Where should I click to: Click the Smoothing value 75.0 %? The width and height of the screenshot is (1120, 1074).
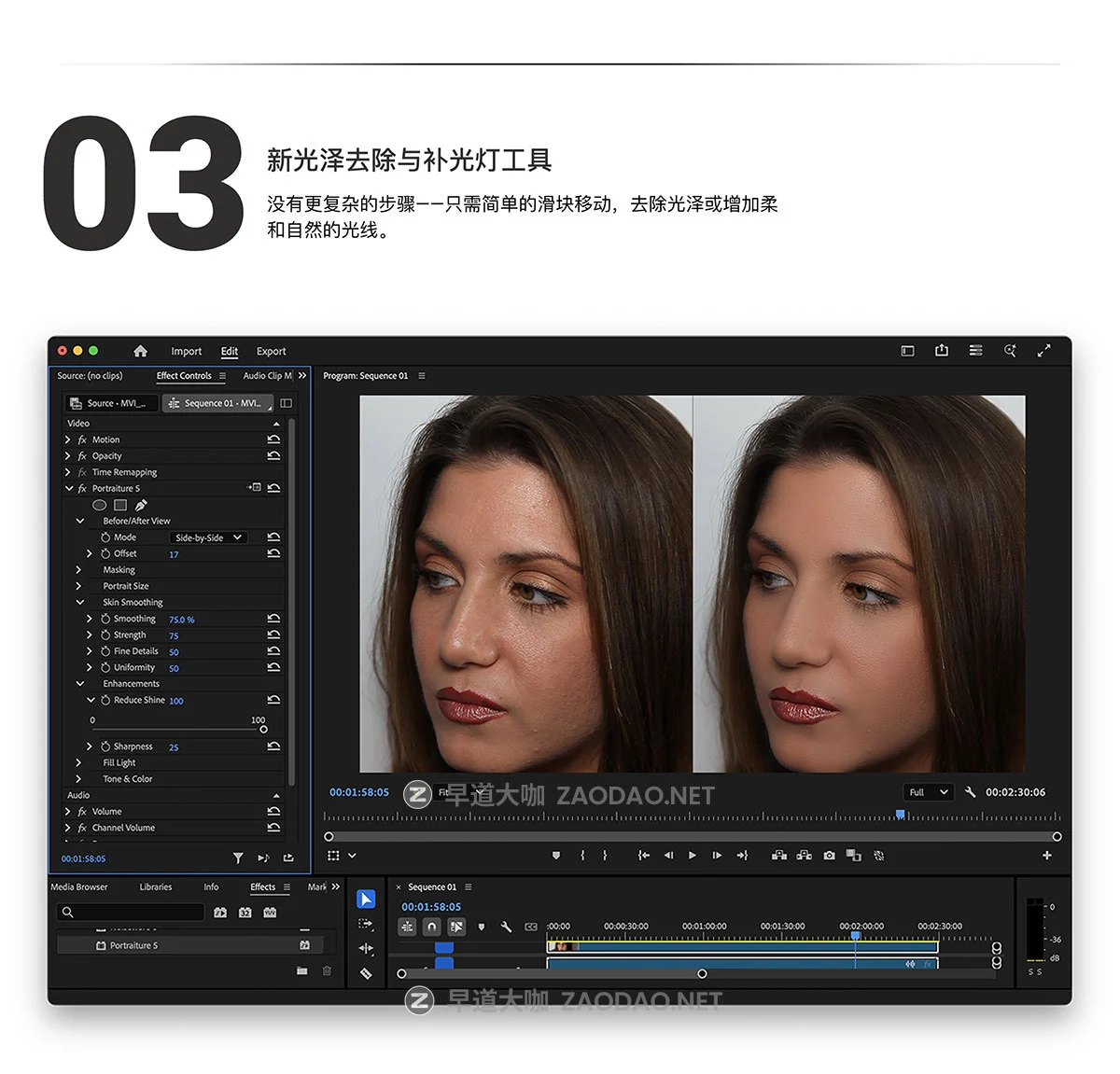tap(181, 620)
